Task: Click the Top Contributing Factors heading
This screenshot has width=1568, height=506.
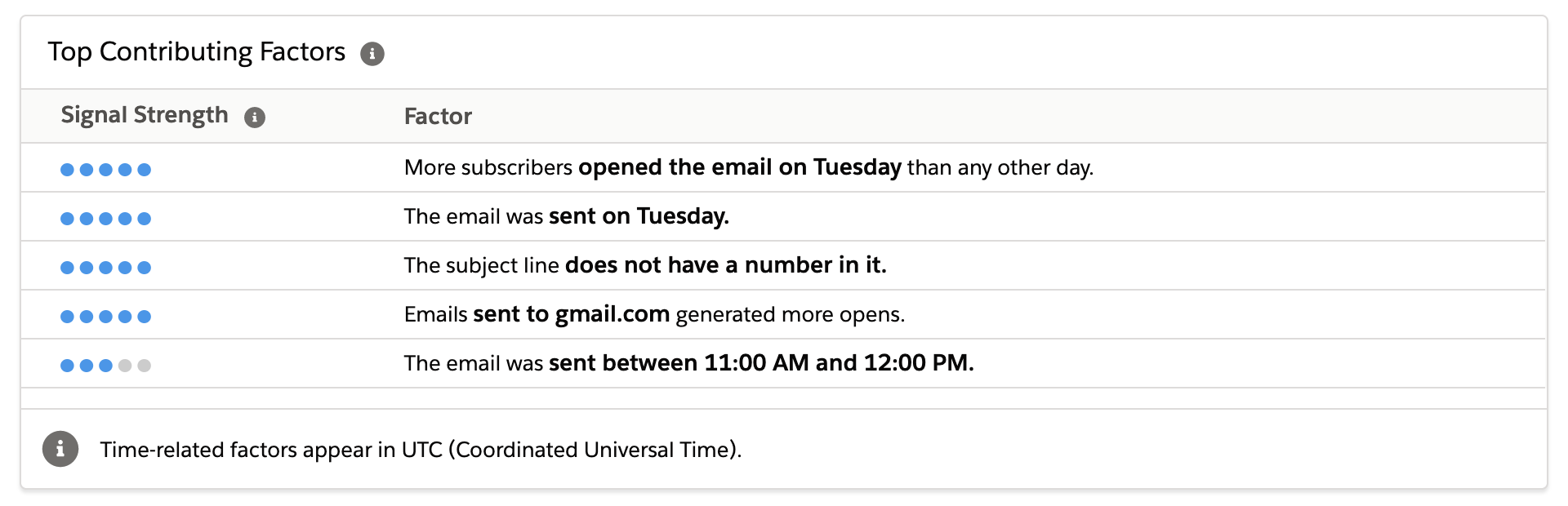Action: tap(197, 52)
